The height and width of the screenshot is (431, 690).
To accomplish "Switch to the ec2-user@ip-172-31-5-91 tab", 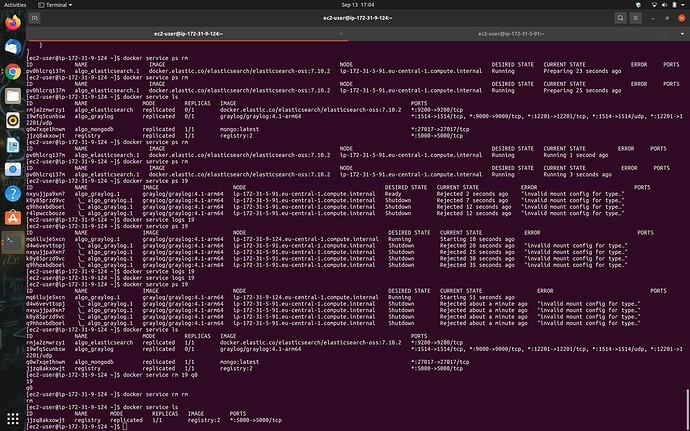I will pos(511,34).
